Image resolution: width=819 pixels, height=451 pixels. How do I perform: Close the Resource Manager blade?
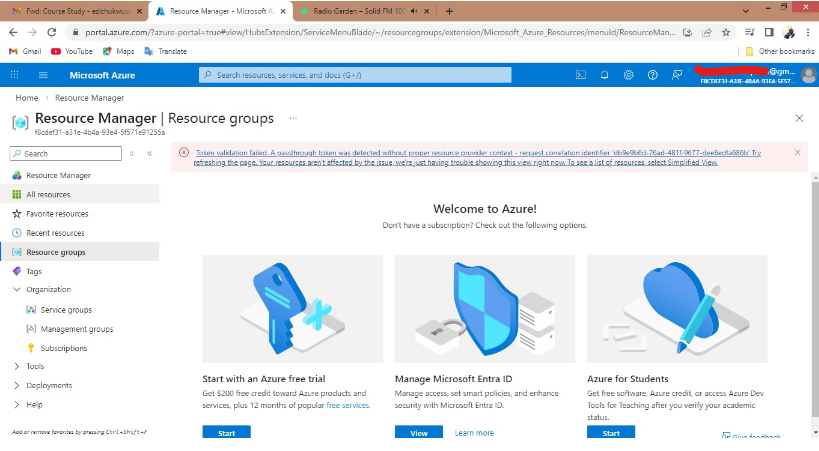(799, 118)
